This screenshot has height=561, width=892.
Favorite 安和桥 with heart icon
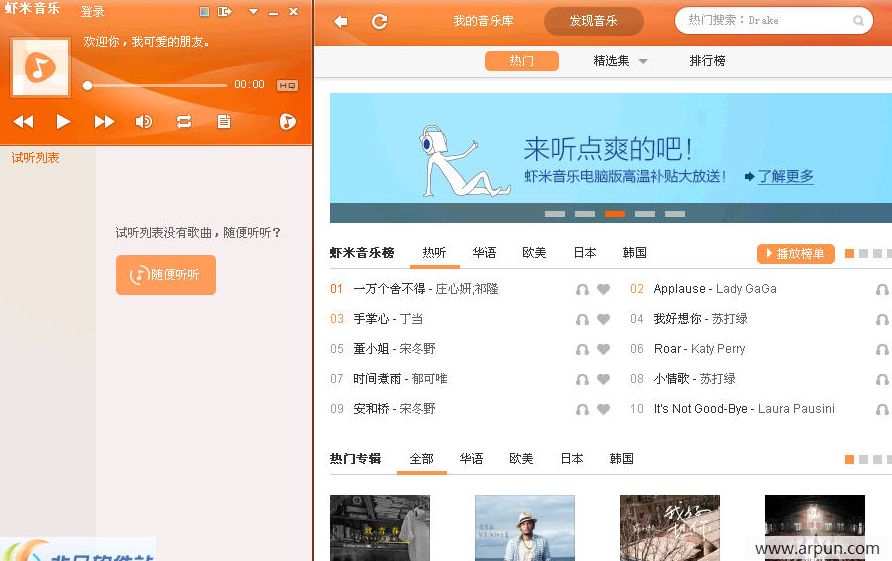coord(604,409)
